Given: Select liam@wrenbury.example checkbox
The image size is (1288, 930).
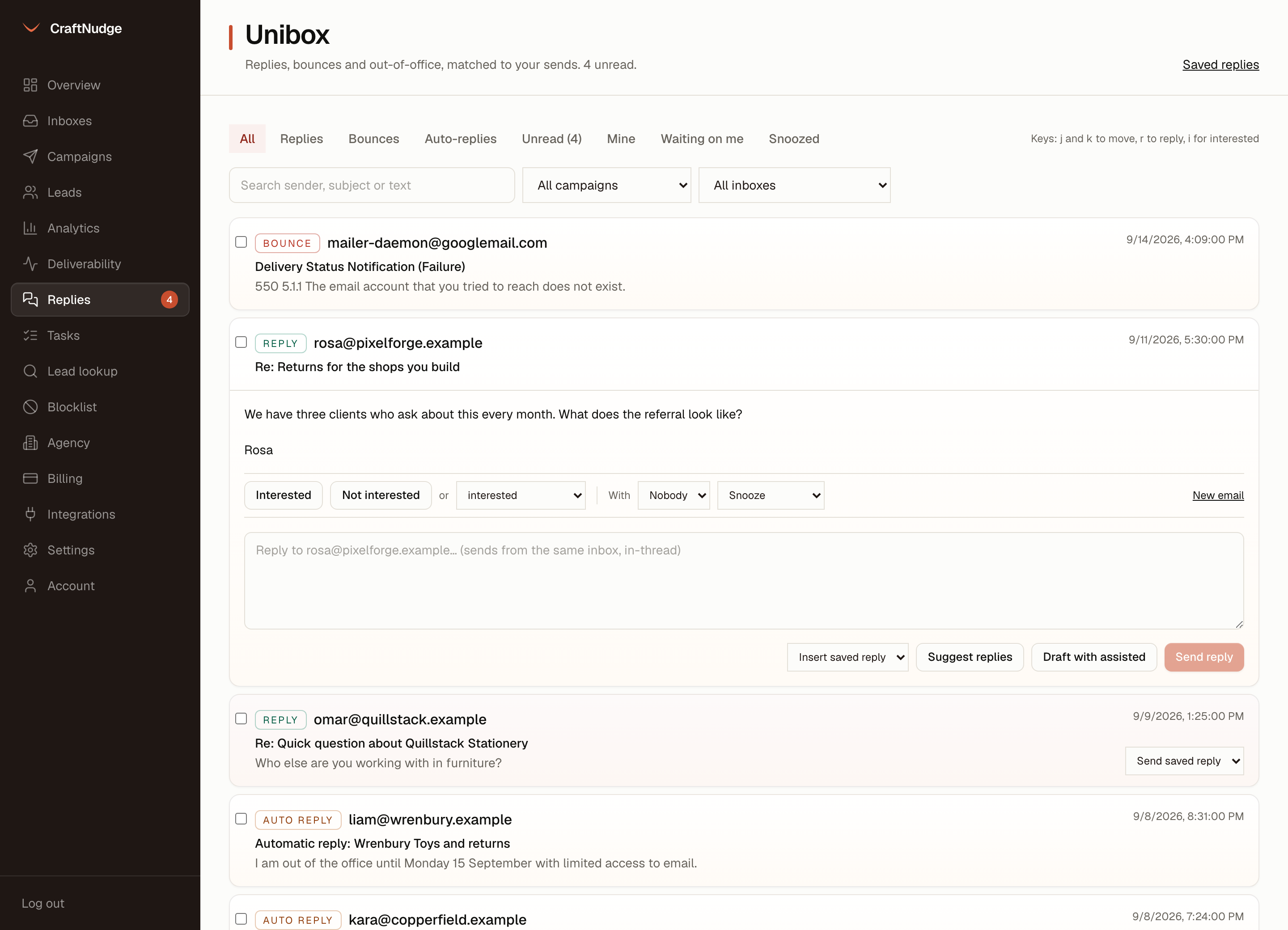Looking at the screenshot, I should click(x=241, y=818).
